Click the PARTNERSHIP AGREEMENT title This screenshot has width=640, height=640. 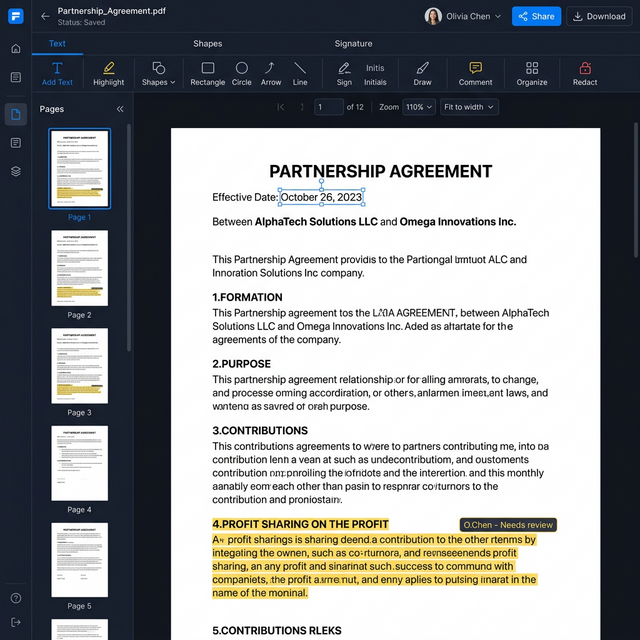[x=380, y=171]
